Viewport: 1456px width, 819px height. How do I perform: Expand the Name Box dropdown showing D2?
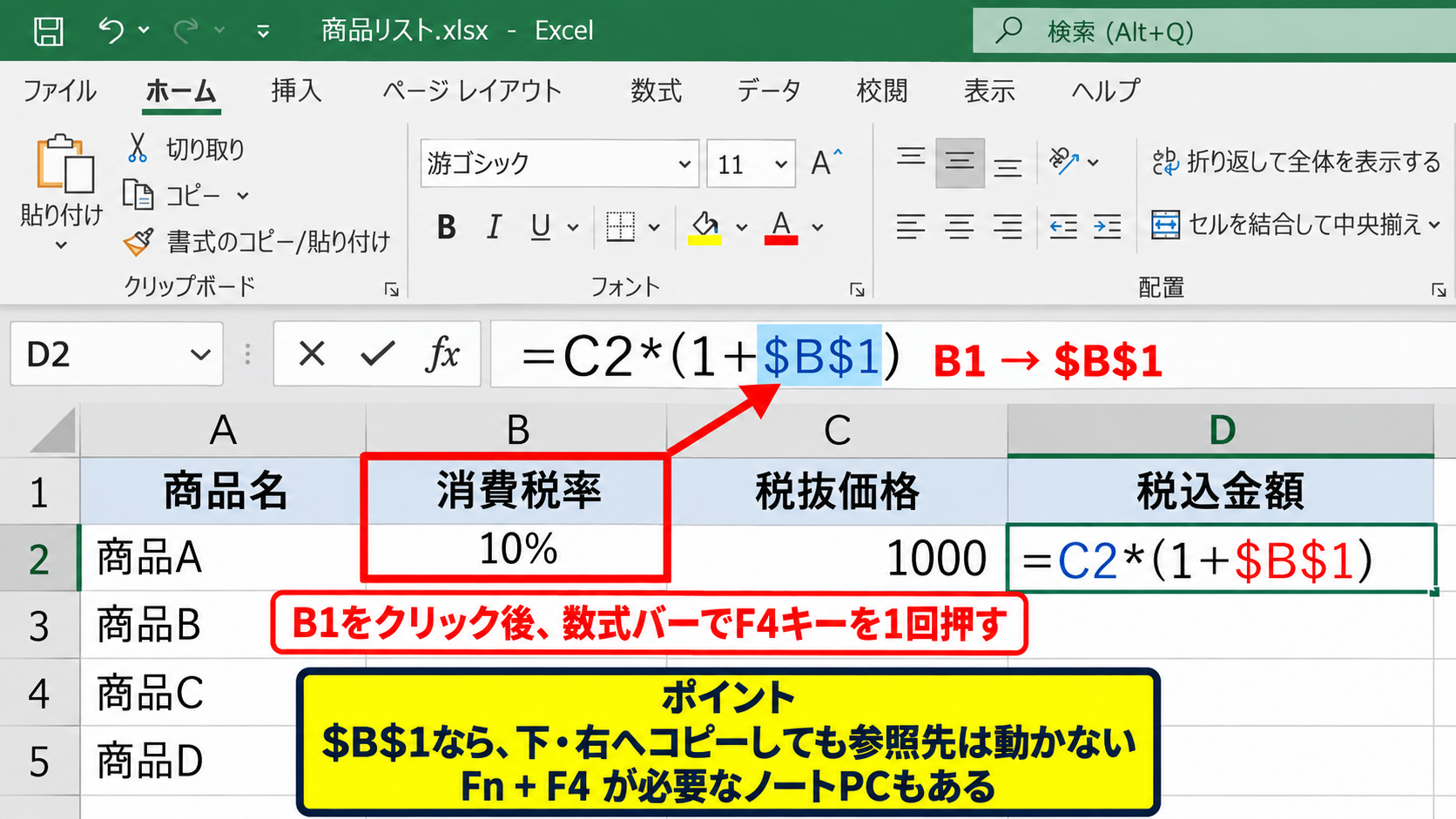pyautogui.click(x=201, y=354)
